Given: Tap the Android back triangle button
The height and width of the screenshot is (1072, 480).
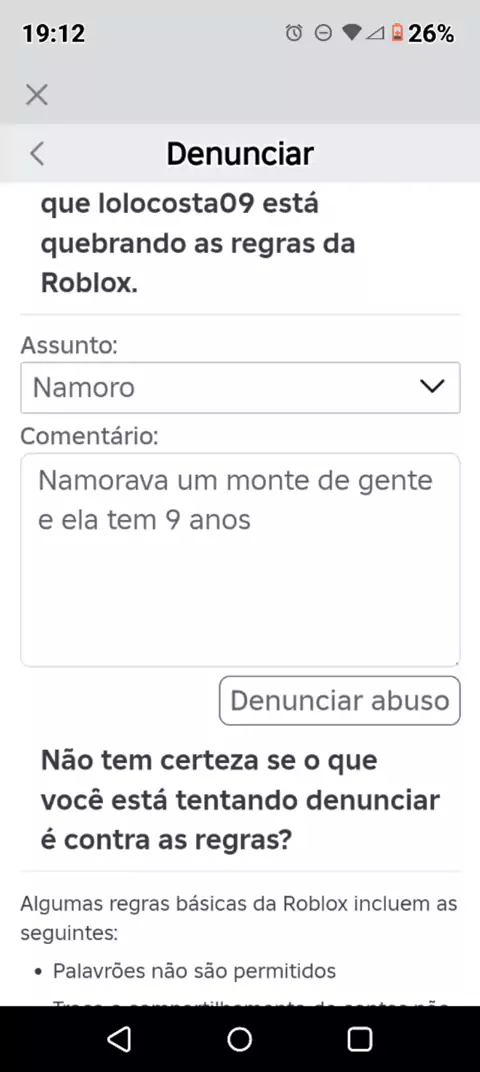Looking at the screenshot, I should pyautogui.click(x=120, y=1038).
